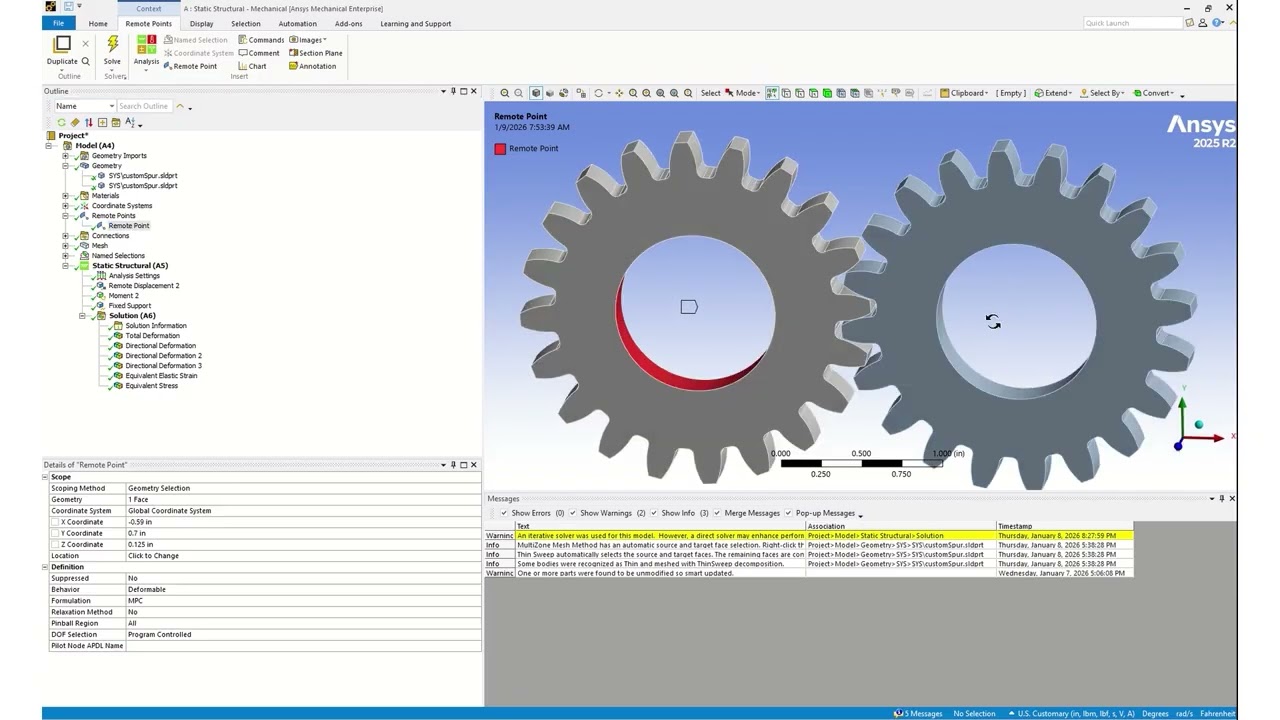Click the 5 Messages status bar entry
This screenshot has height=720, width=1280.
(918, 714)
